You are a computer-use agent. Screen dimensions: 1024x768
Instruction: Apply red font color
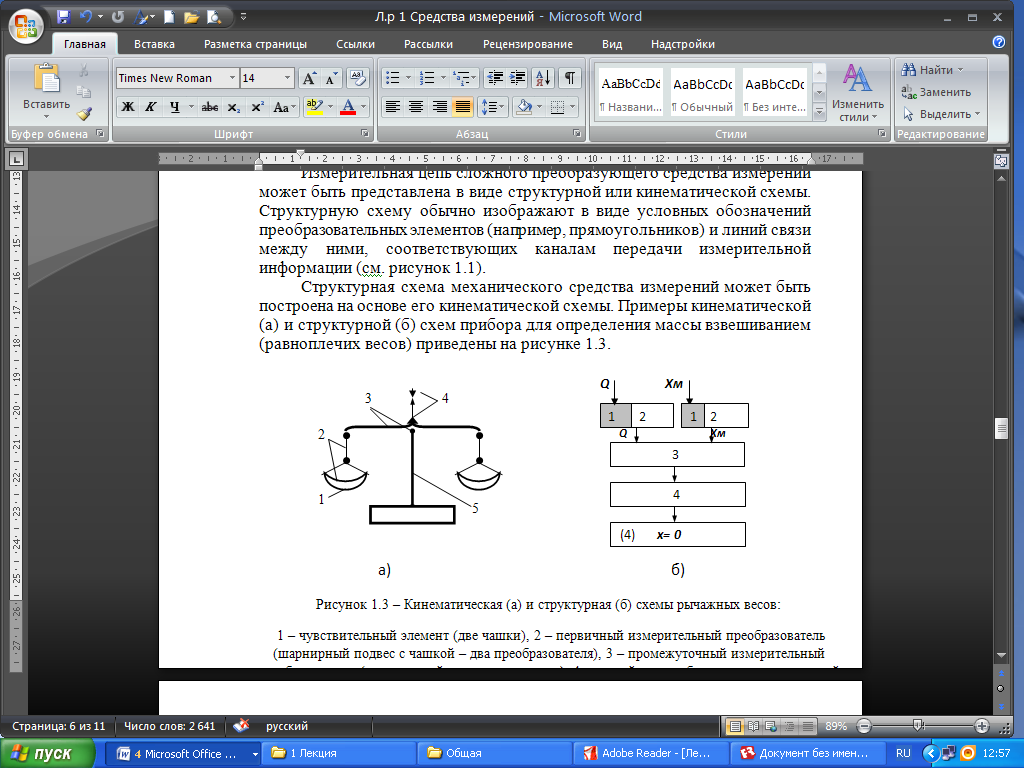pyautogui.click(x=348, y=106)
